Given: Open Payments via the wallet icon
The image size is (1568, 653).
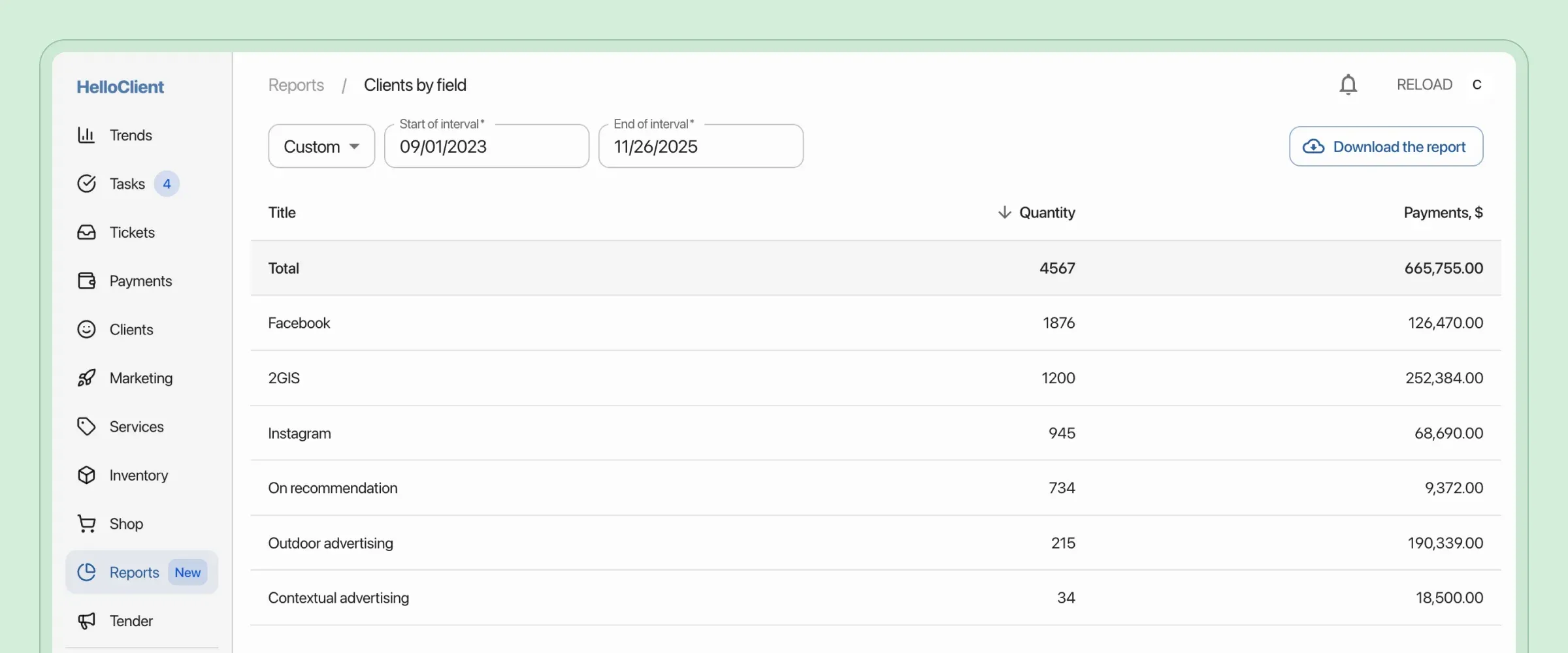Looking at the screenshot, I should (88, 281).
